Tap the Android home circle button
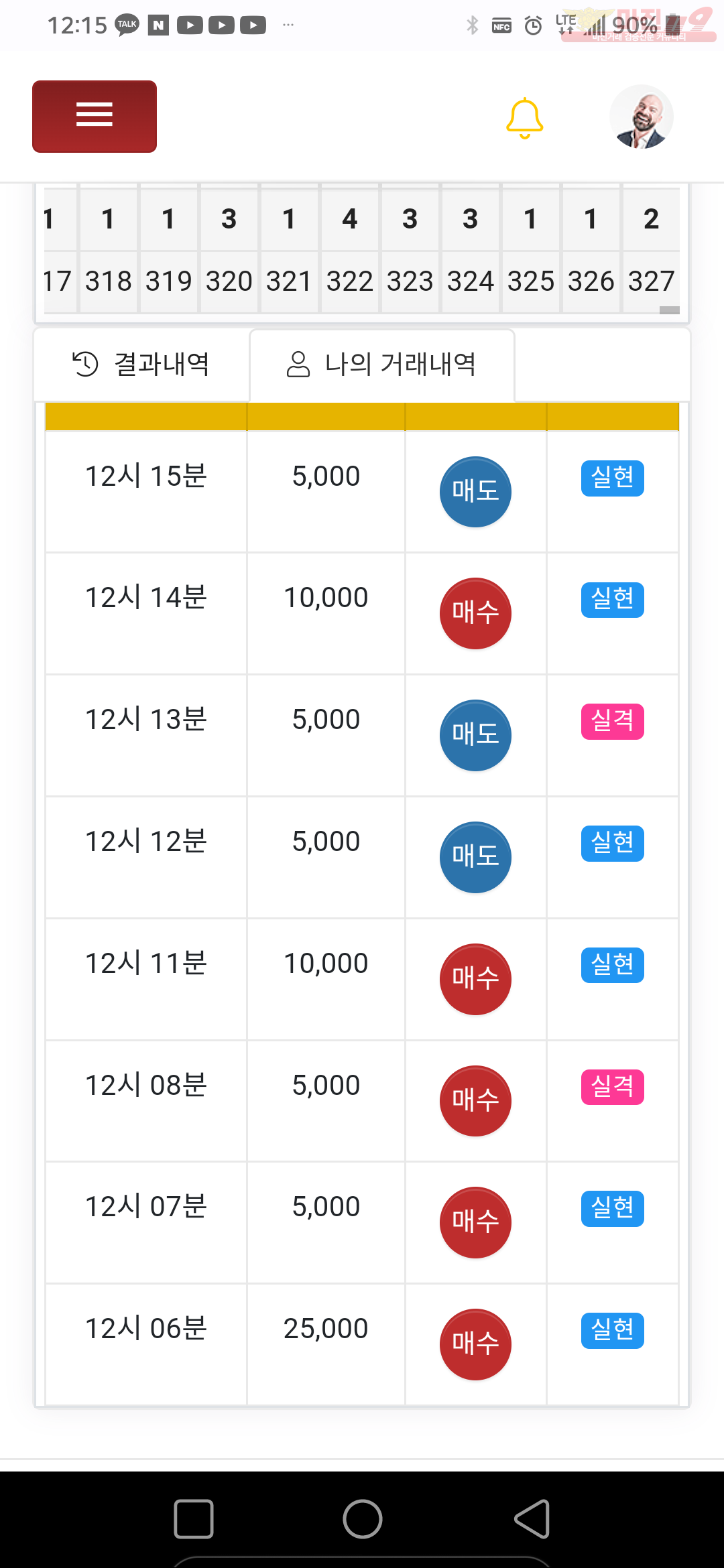Screen dimensions: 724x1568 pyautogui.click(x=363, y=1518)
